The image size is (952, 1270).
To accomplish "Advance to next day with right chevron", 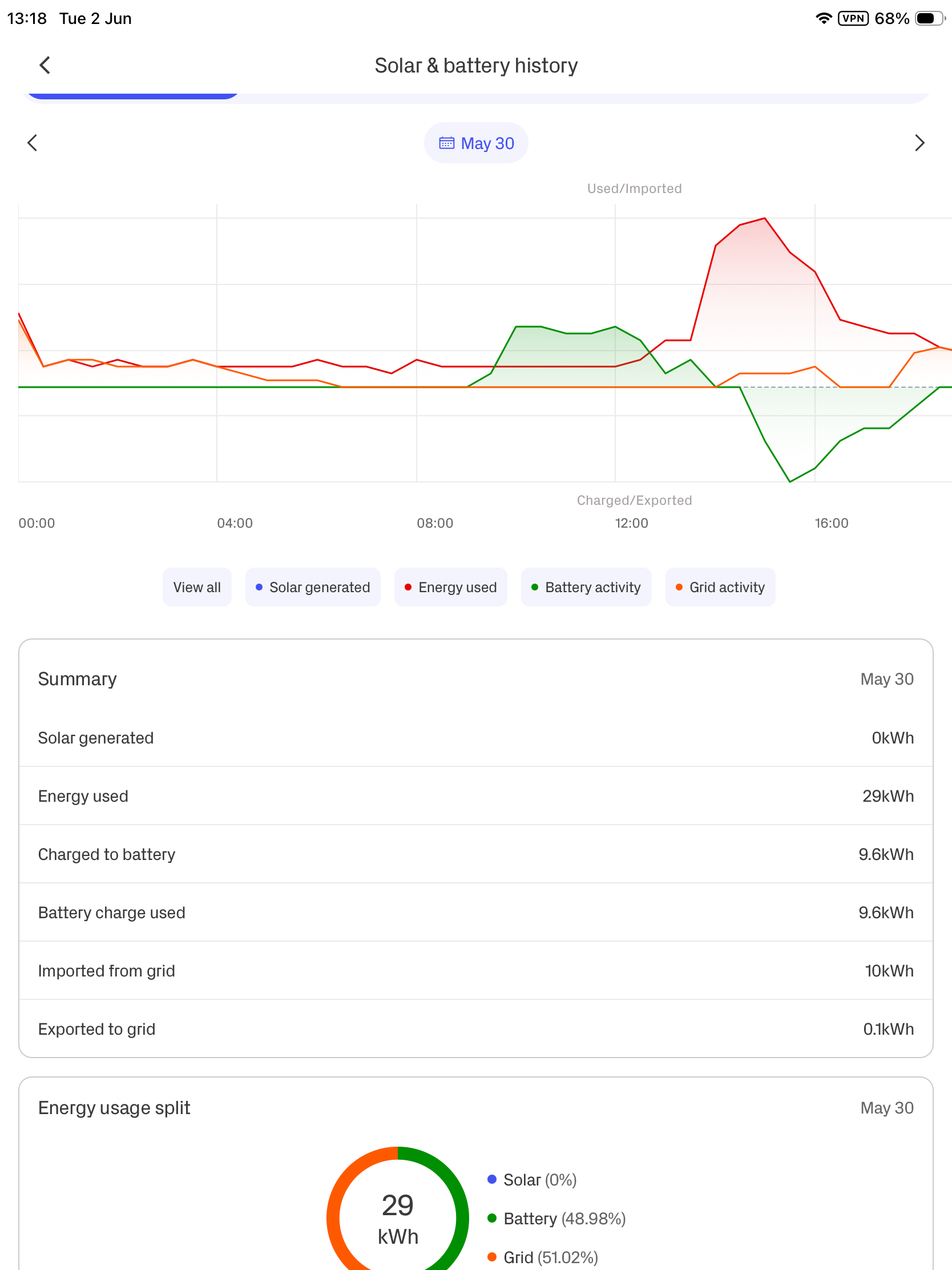I will pyautogui.click(x=919, y=143).
